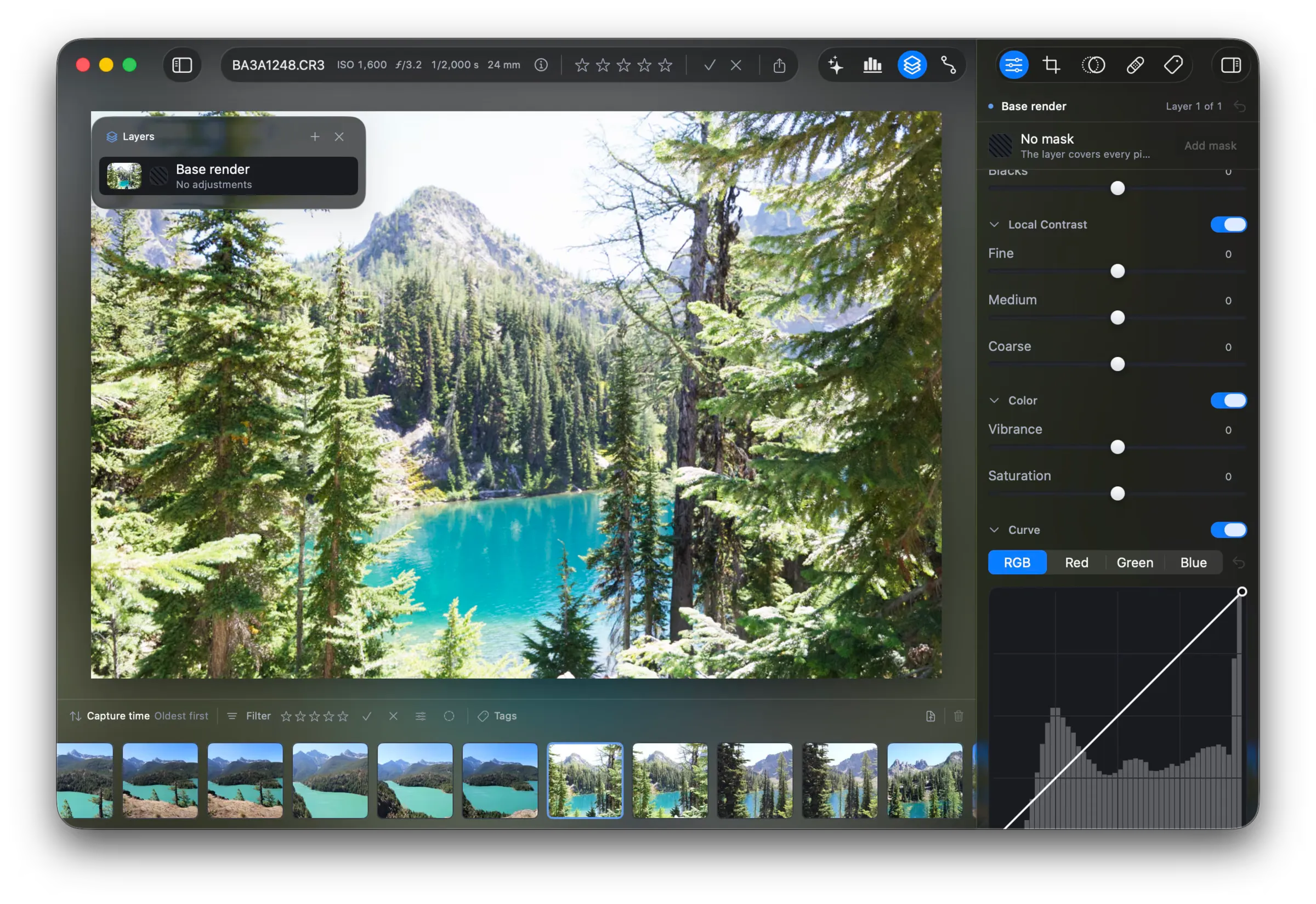The image size is (1316, 904).
Task: Toggle the left sidebar panel
Action: pos(182,65)
